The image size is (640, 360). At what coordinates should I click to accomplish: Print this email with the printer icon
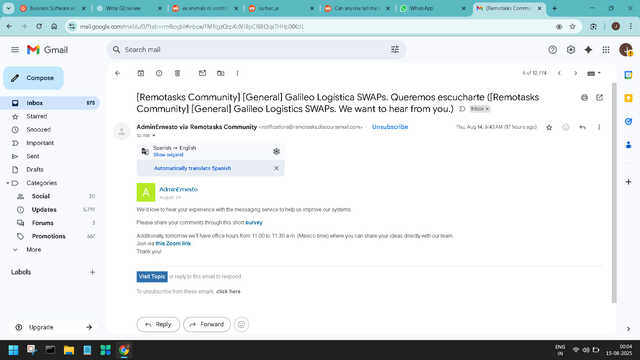pyautogui.click(x=584, y=98)
